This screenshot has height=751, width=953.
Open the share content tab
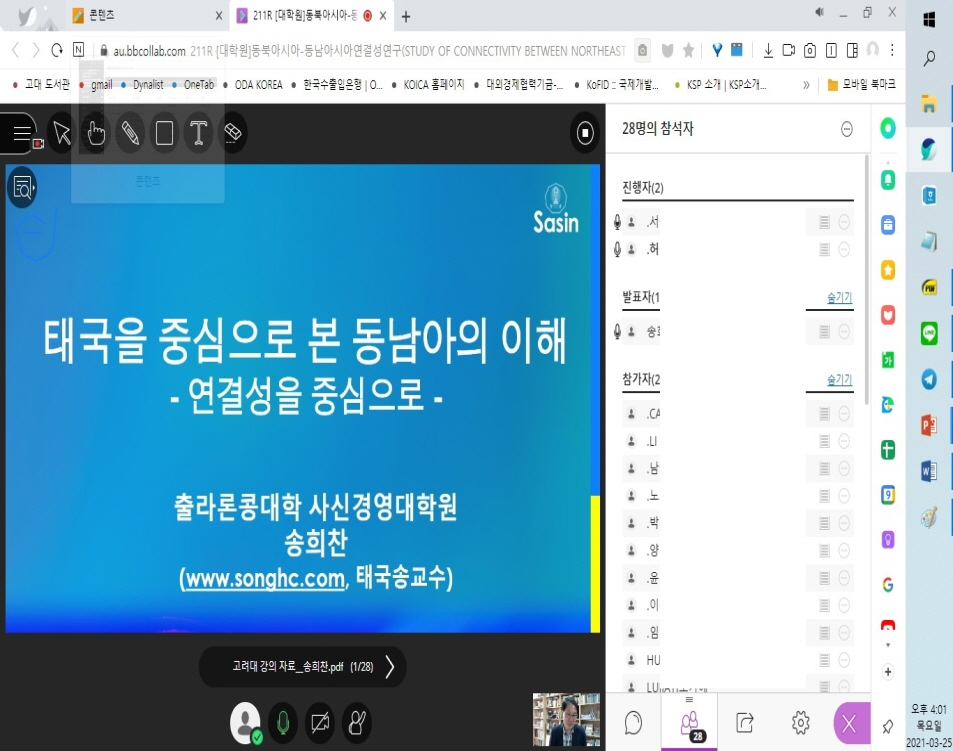coord(744,723)
